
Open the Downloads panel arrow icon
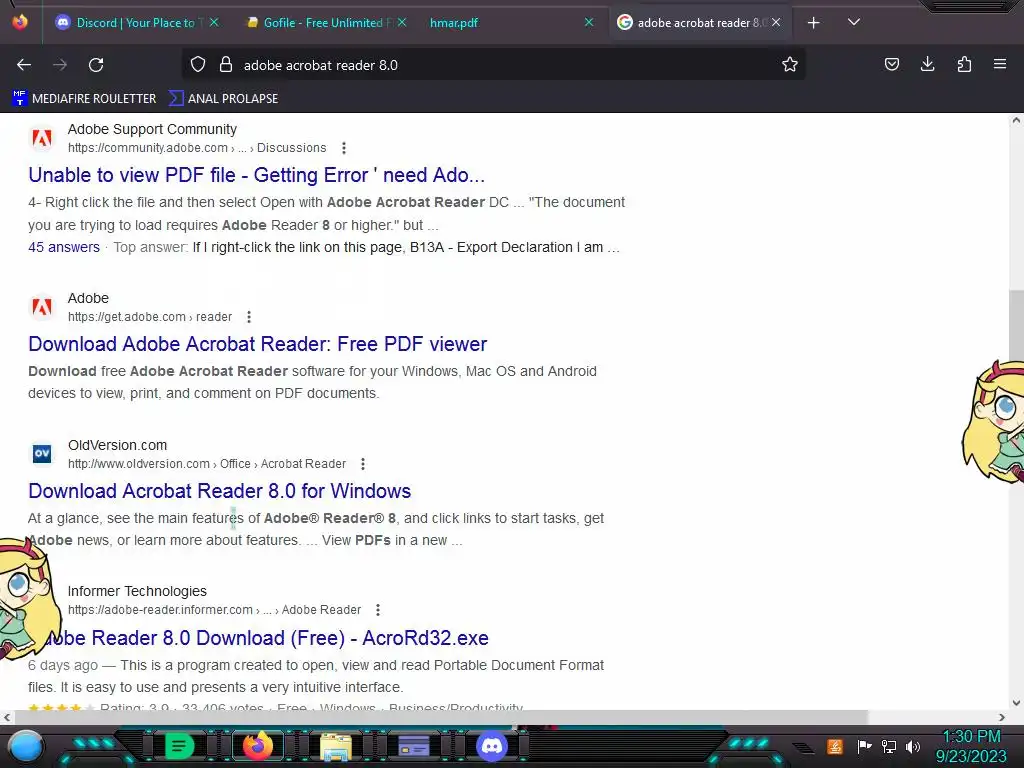click(x=927, y=64)
